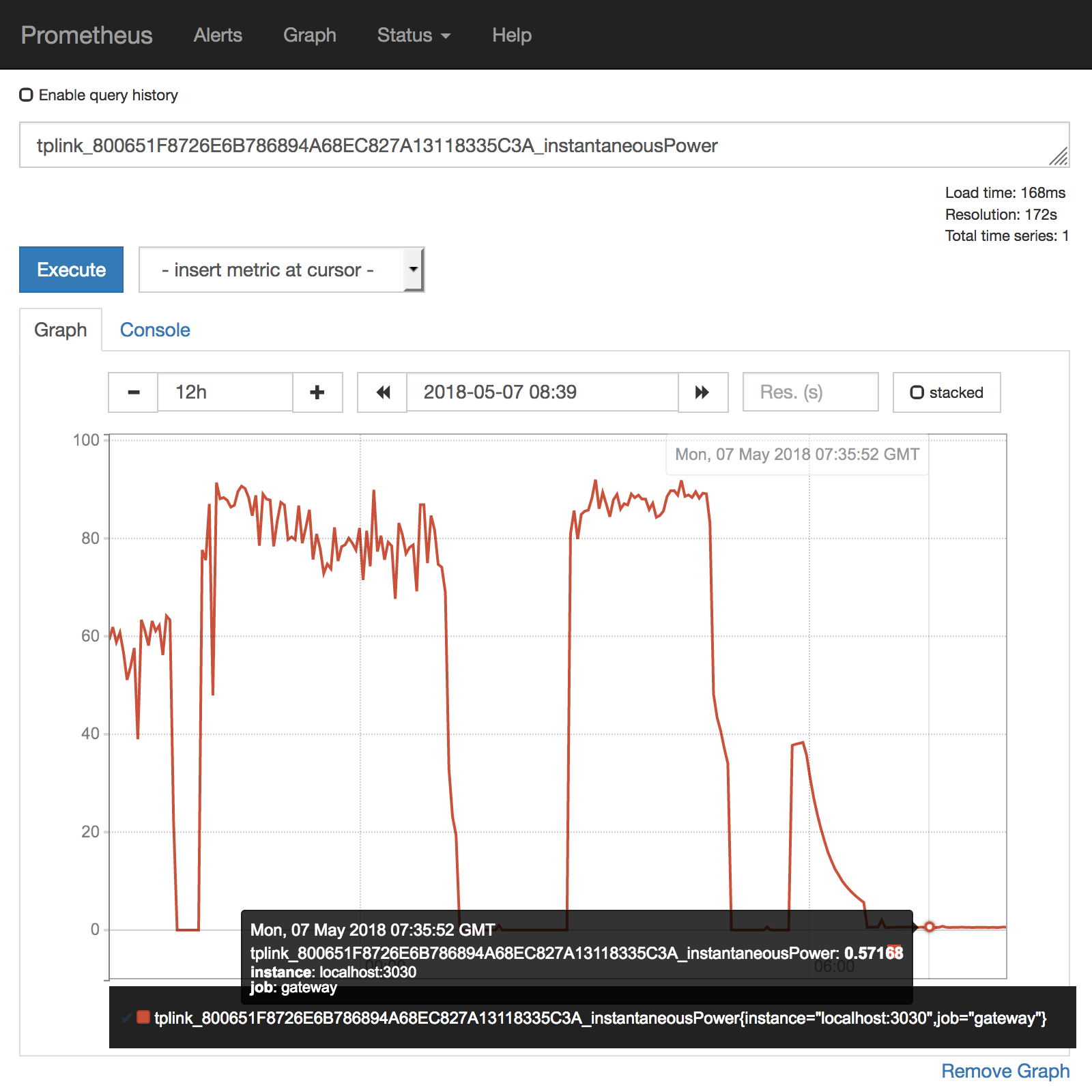Advance graph end time with double-right arrow
This screenshot has width=1092, height=1092.
[x=702, y=392]
